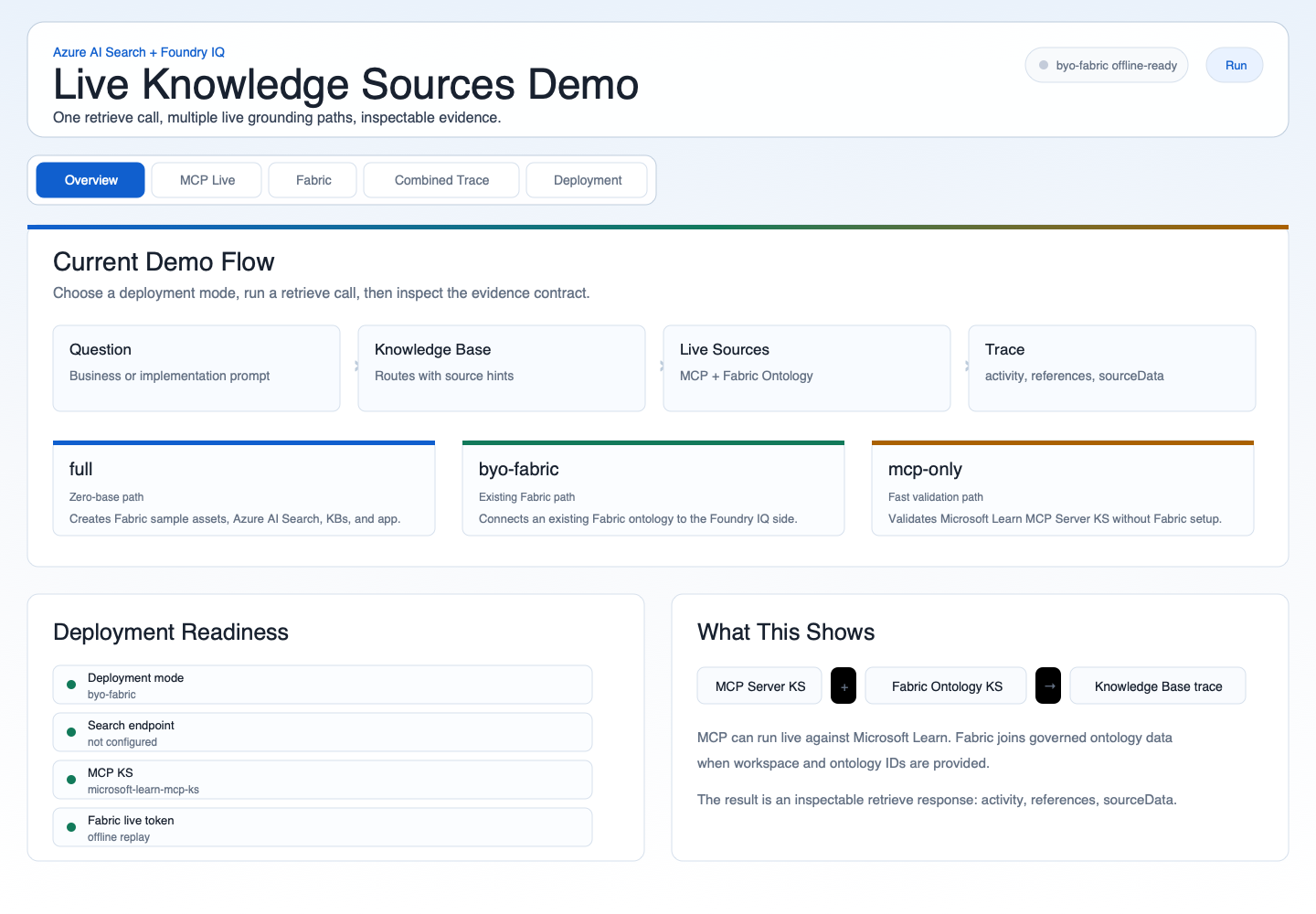Choose the full deployment mode card
The image size is (1316, 914).
244,488
